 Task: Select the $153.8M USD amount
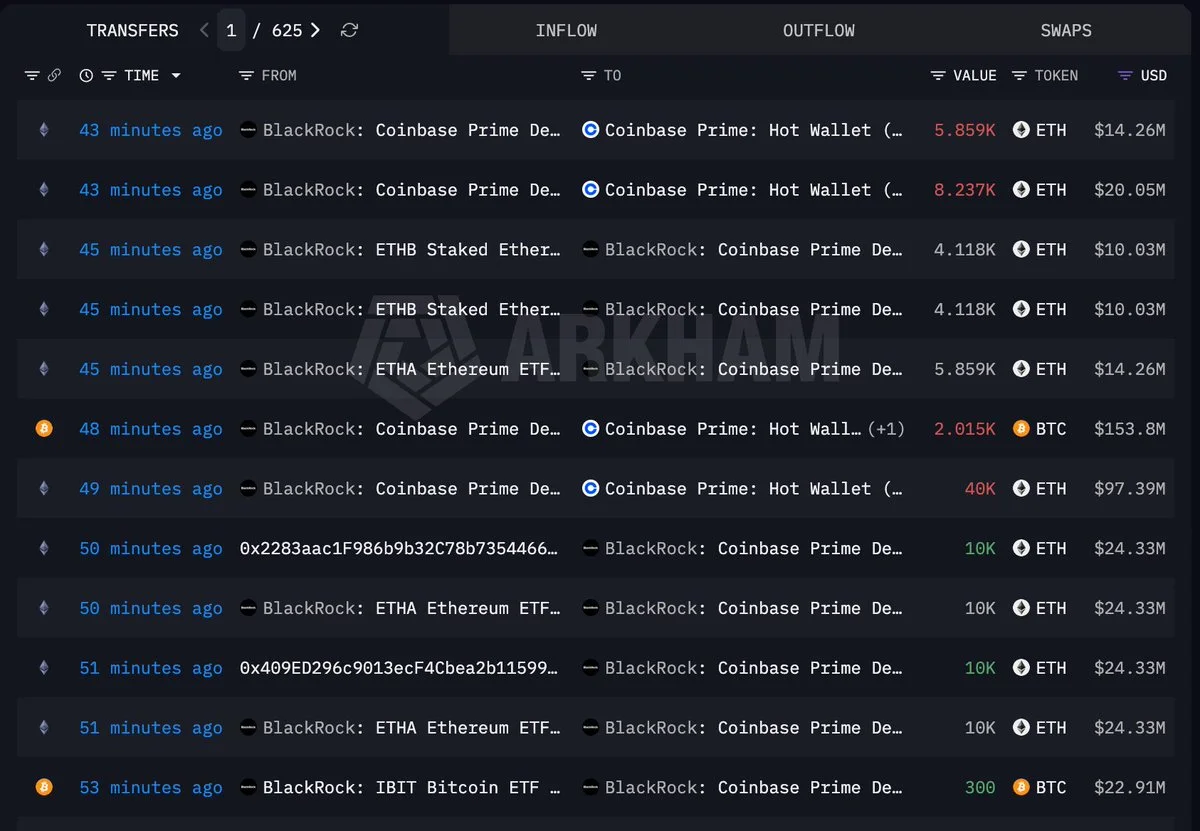pos(1130,429)
